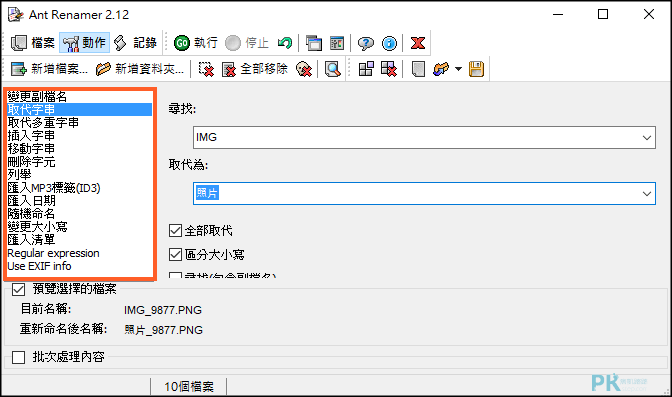Select 變更大小寫 action
672x397 pixels.
[80, 227]
